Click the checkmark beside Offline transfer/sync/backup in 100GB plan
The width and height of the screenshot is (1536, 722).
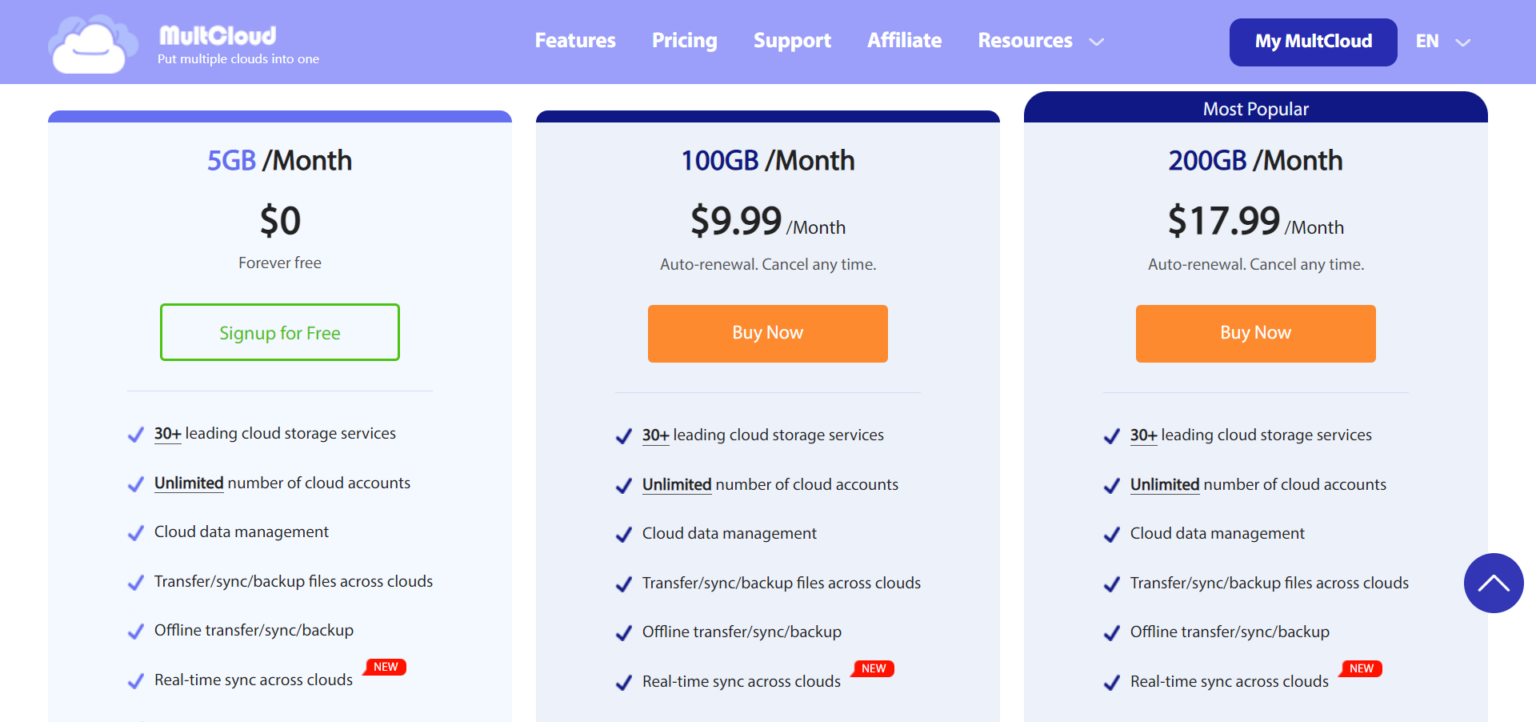click(x=623, y=631)
